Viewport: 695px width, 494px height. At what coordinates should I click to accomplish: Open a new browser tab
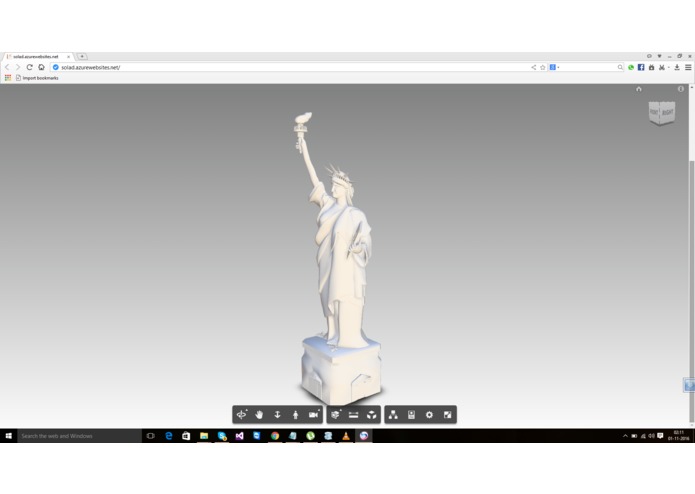pyautogui.click(x=82, y=56)
